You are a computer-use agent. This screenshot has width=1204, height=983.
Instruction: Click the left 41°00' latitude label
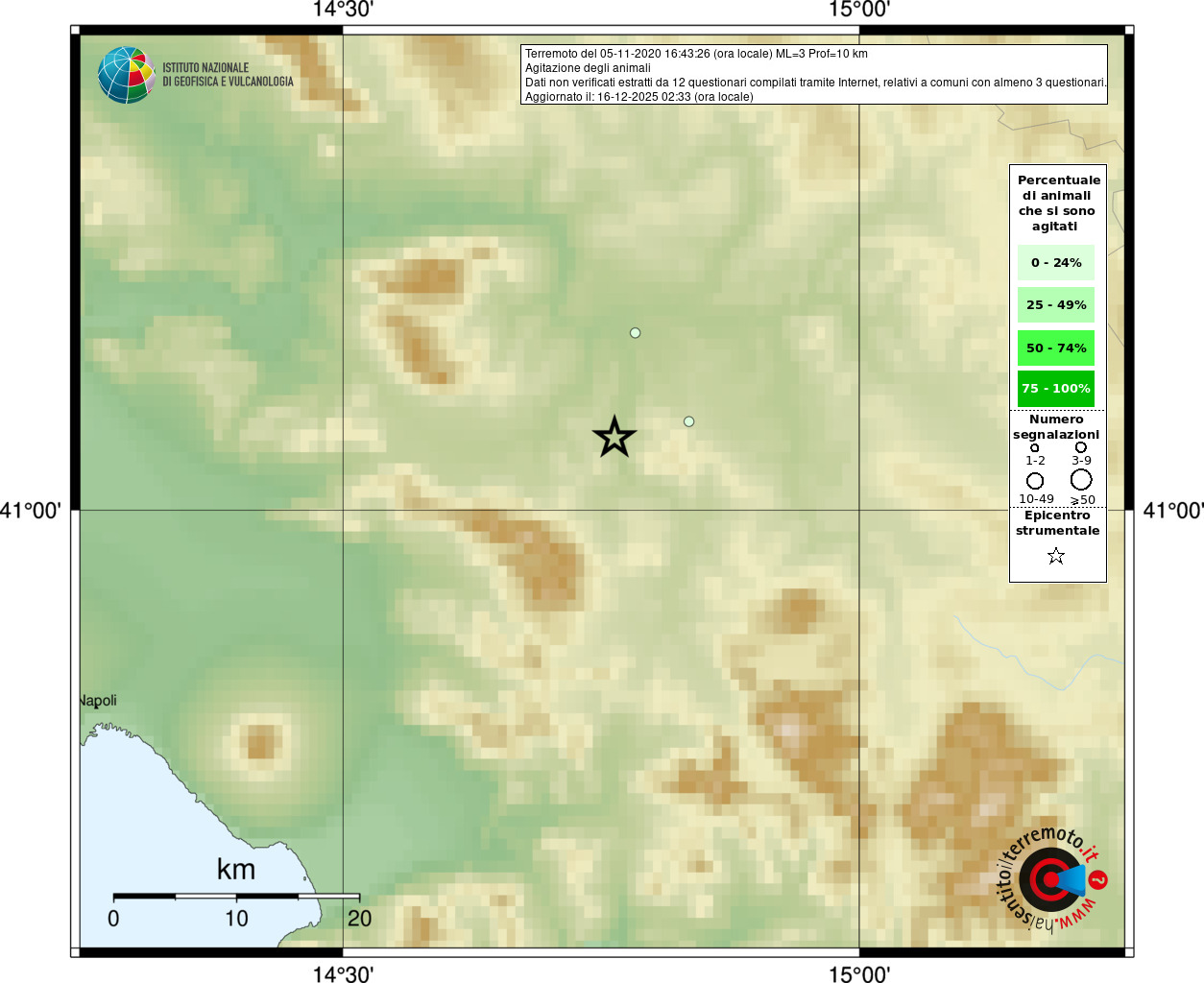click(31, 511)
